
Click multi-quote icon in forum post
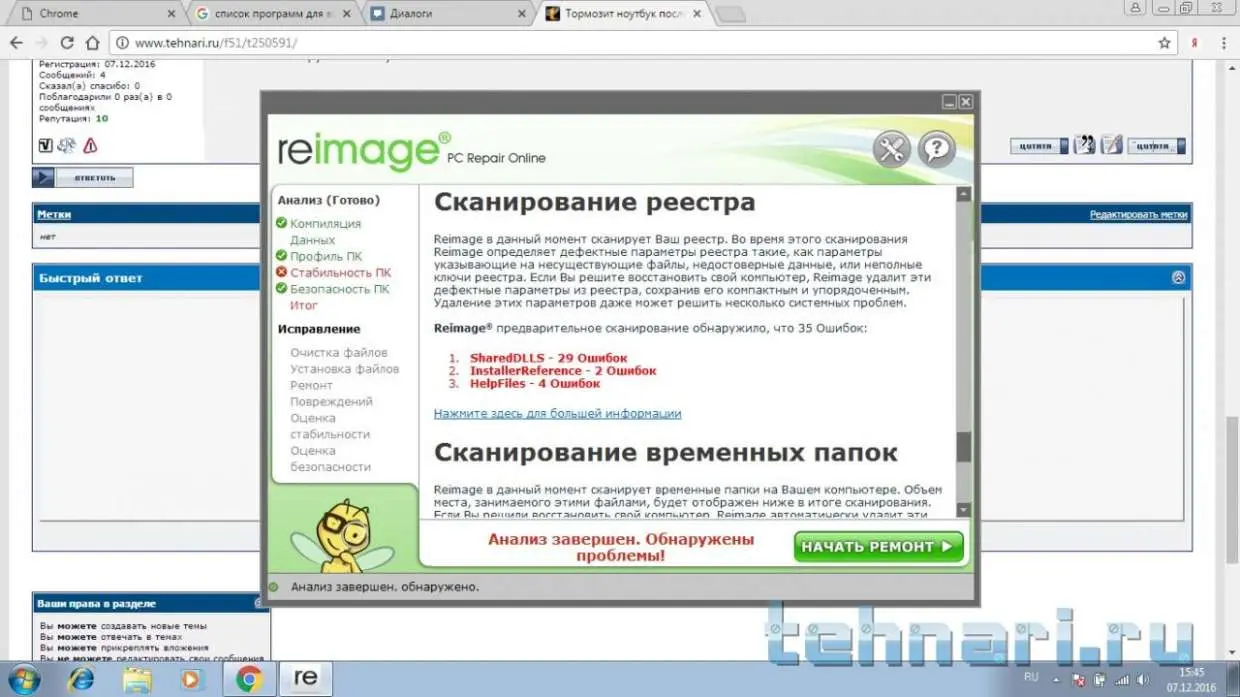[1085, 145]
